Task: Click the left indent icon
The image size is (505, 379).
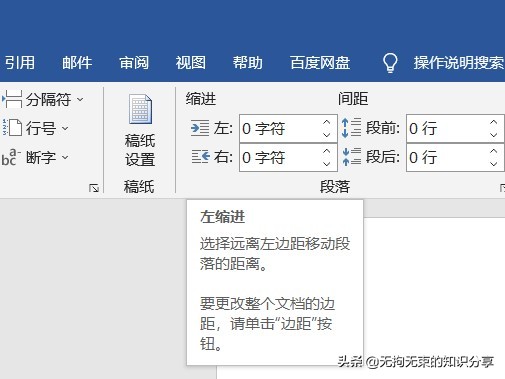Action: point(200,128)
